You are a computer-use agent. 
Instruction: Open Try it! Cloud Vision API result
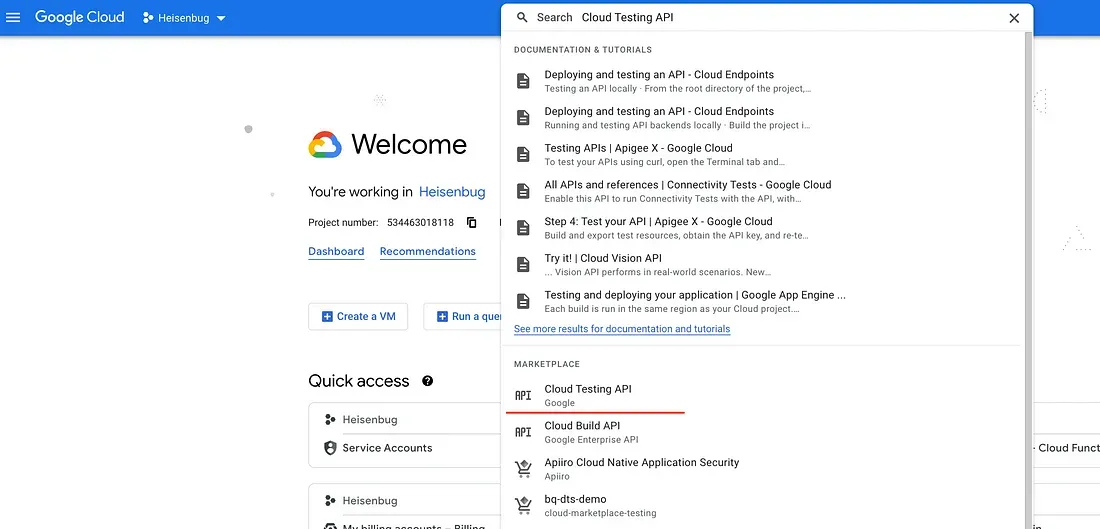coord(761,264)
